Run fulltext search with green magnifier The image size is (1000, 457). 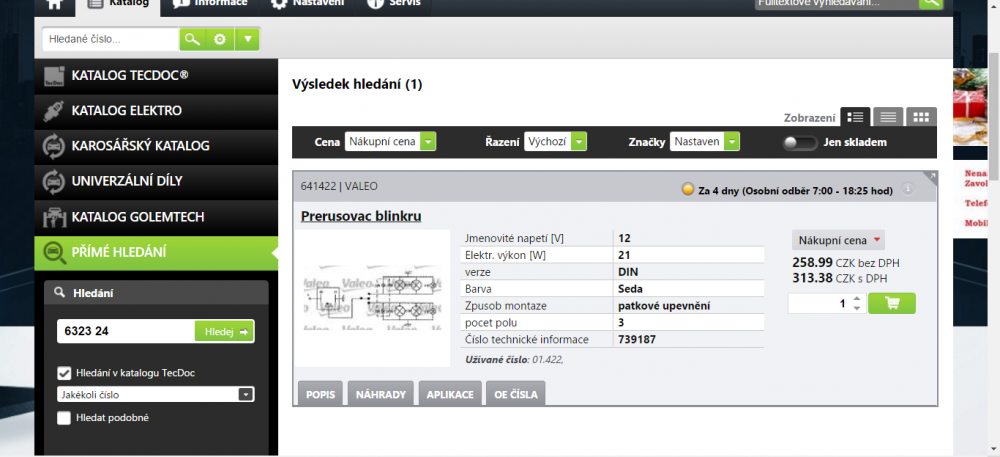pyautogui.click(x=930, y=3)
